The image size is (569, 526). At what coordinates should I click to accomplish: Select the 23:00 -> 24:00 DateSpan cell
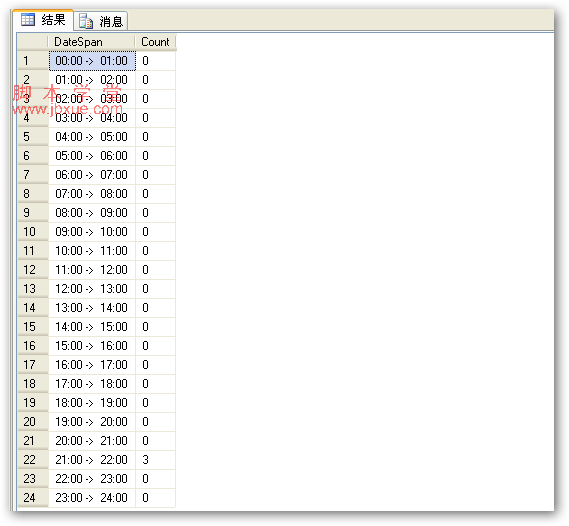point(92,498)
